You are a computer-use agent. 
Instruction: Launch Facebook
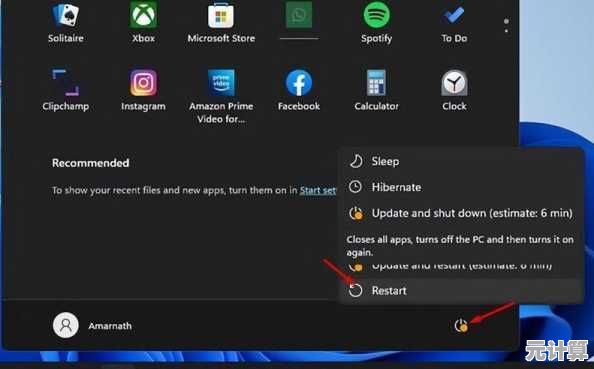tap(299, 90)
